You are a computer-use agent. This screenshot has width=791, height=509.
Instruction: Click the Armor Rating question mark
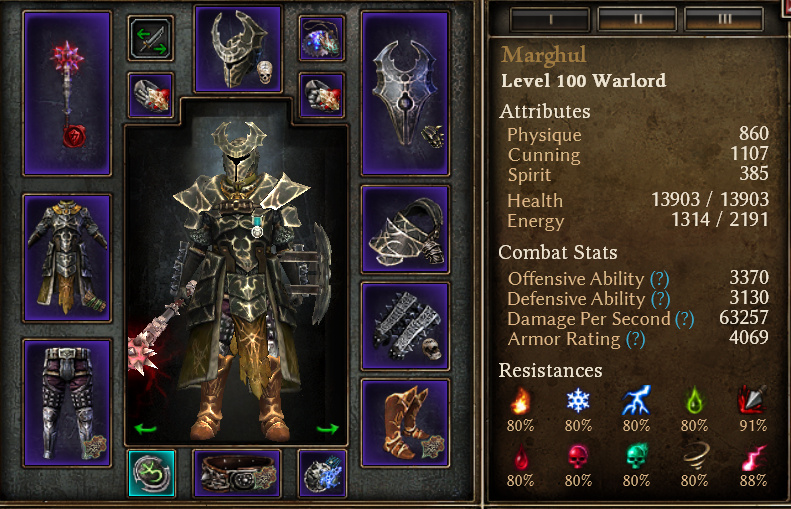635,340
